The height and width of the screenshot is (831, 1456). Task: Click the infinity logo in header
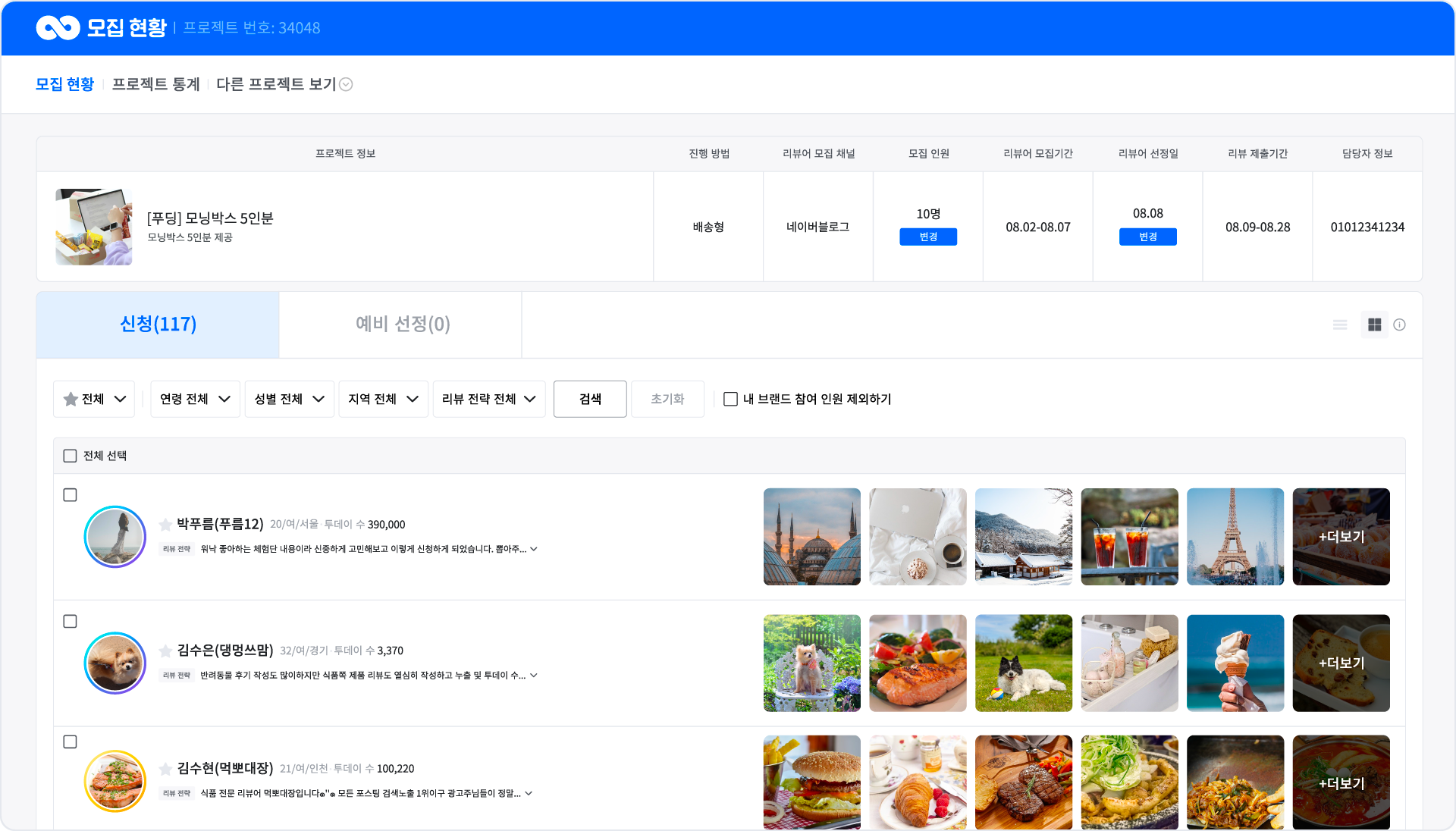tap(58, 28)
